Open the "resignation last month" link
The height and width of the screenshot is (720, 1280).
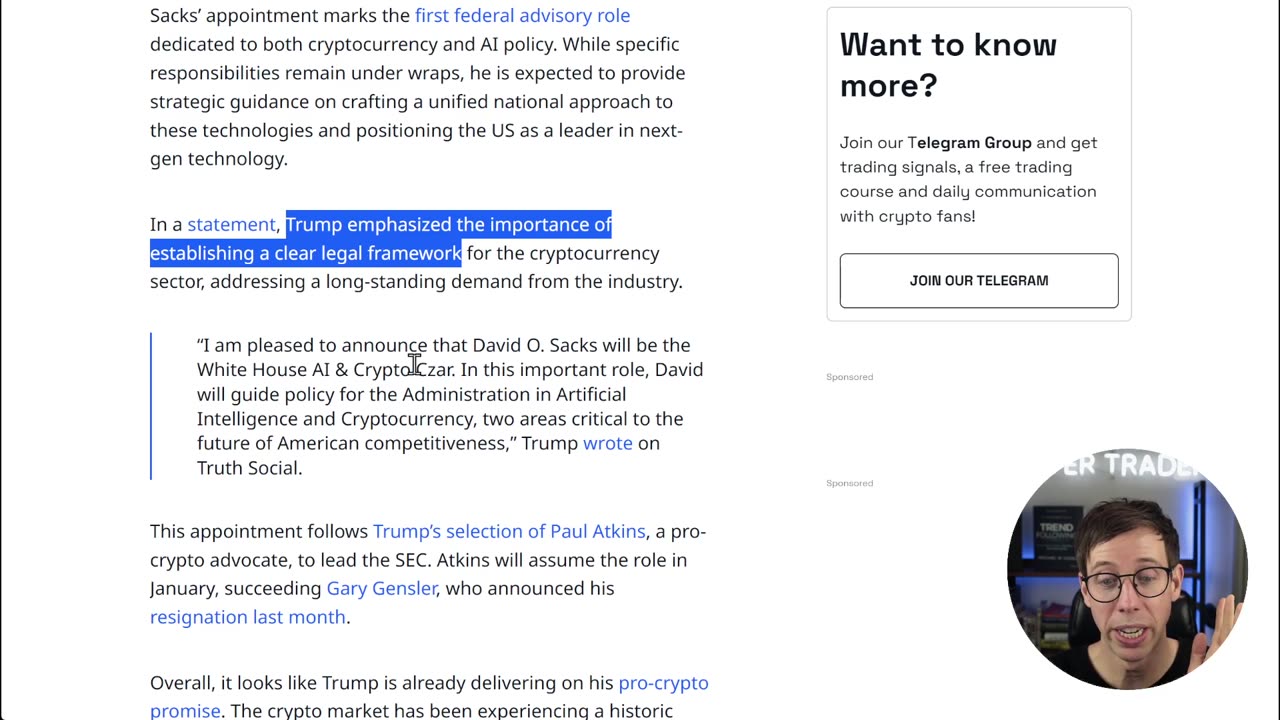coord(247,617)
